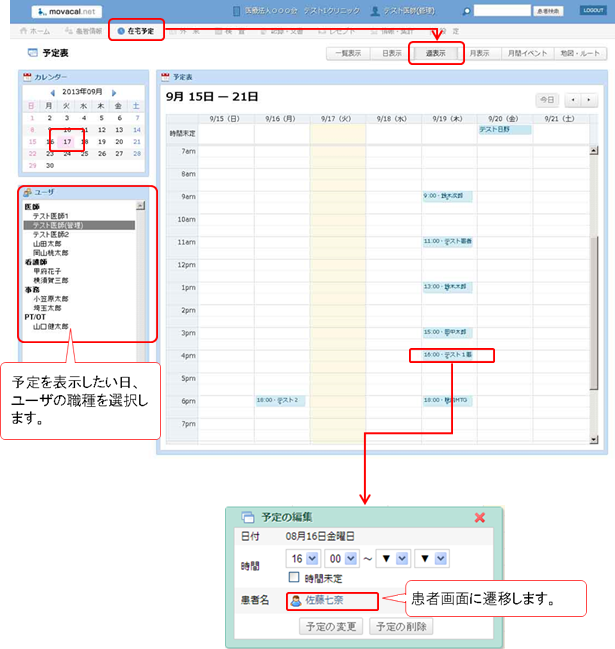Click the 予定の変更 button
This screenshot has height=649, width=615.
(331, 626)
